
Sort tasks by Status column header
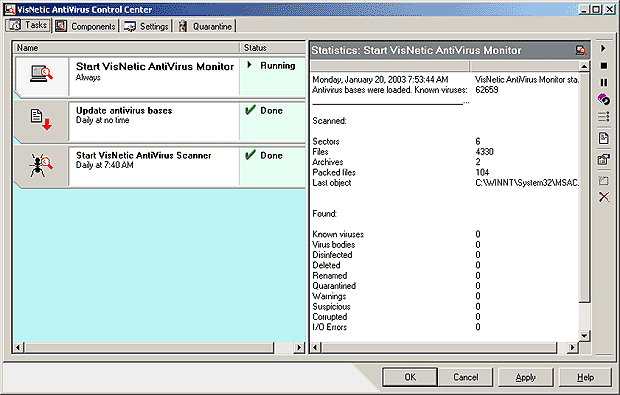(x=272, y=48)
